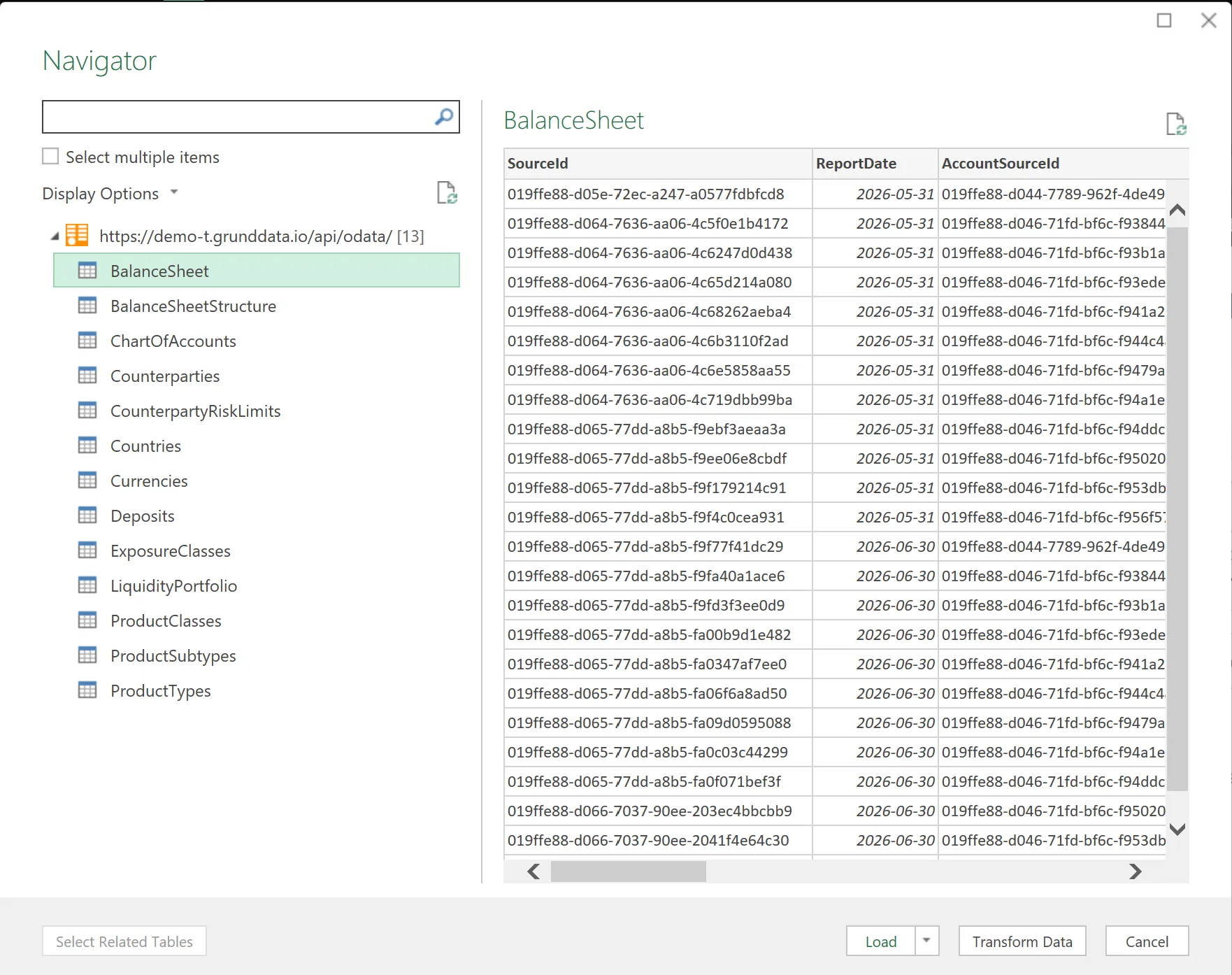This screenshot has height=975, width=1232.
Task: Enable Select multiple items checkbox
Action: click(50, 156)
